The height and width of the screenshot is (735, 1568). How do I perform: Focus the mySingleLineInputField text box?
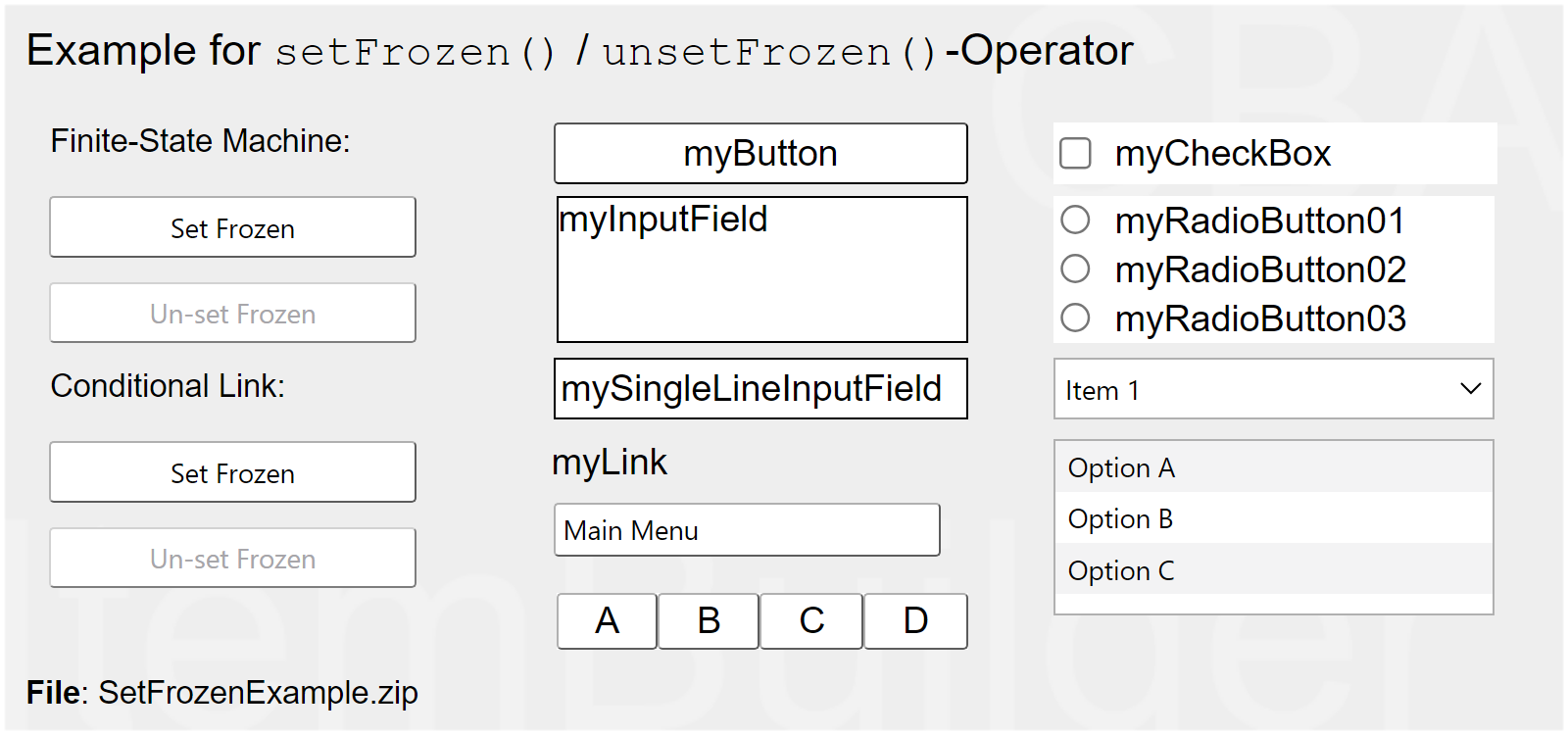tap(760, 389)
